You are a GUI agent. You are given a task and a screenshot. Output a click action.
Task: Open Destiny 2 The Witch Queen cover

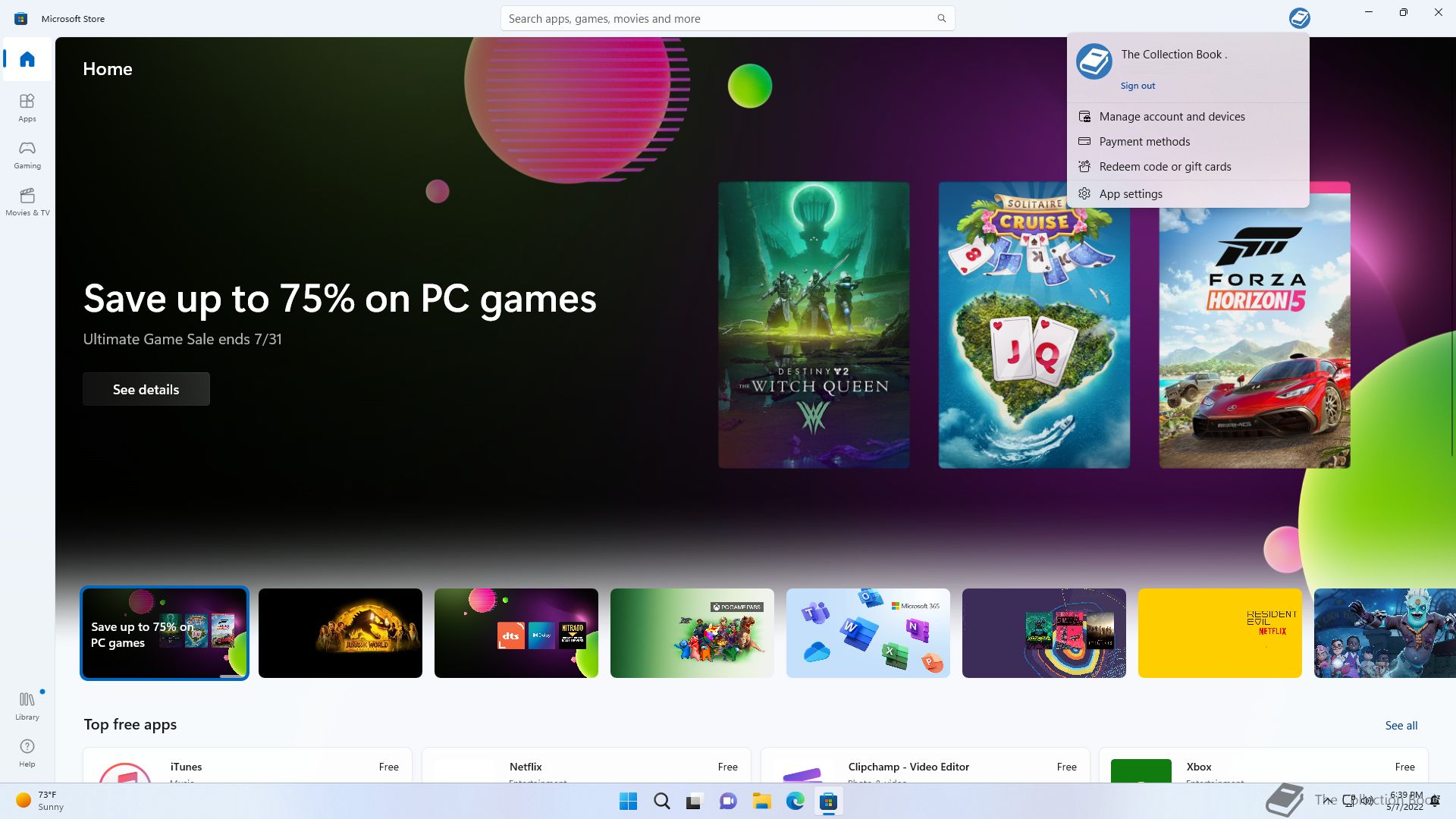click(814, 325)
